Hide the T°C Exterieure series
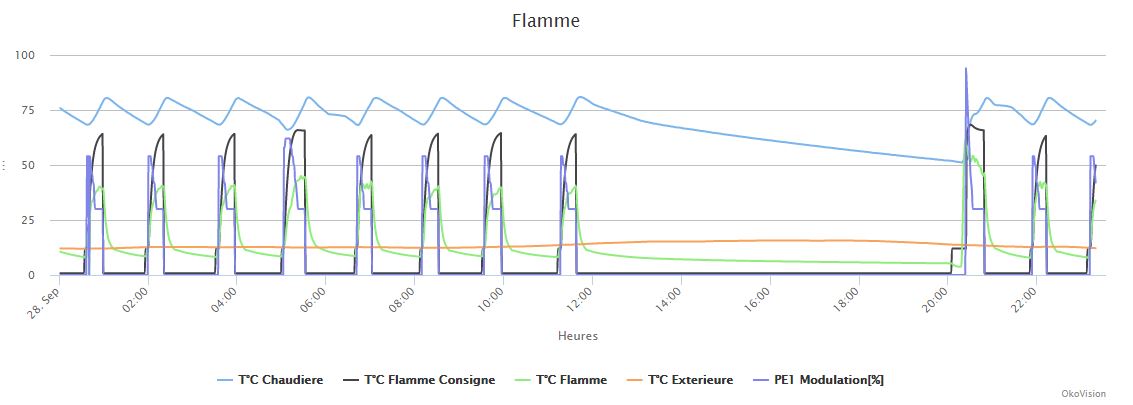 click(690, 380)
